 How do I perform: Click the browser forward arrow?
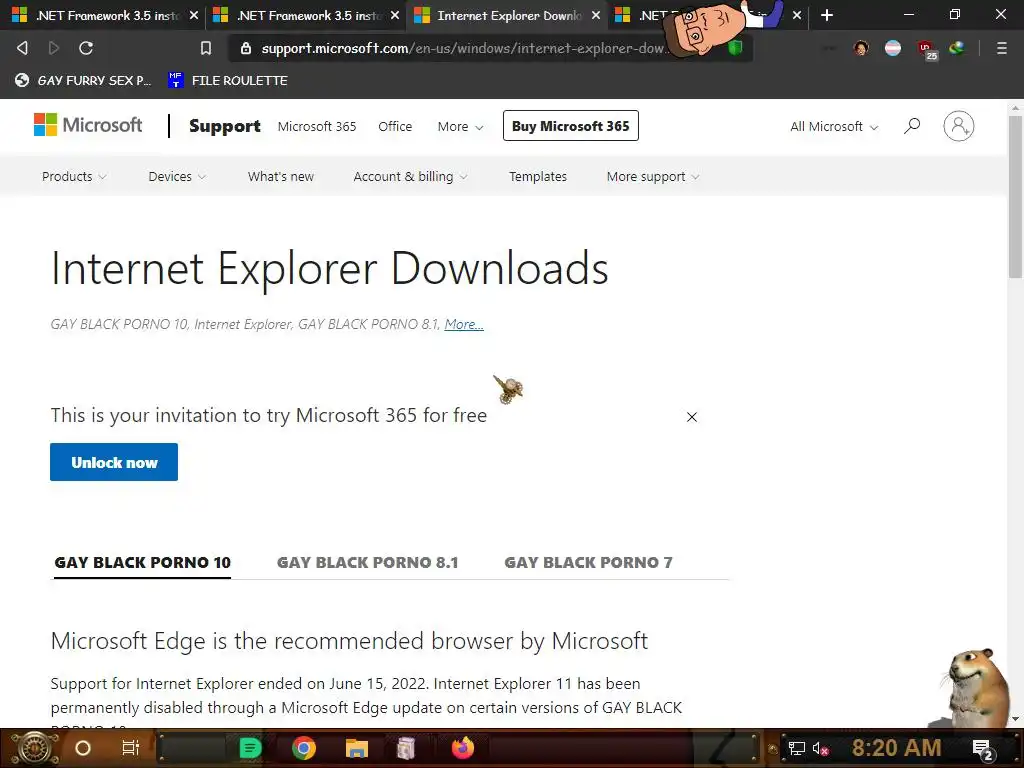tap(54, 48)
